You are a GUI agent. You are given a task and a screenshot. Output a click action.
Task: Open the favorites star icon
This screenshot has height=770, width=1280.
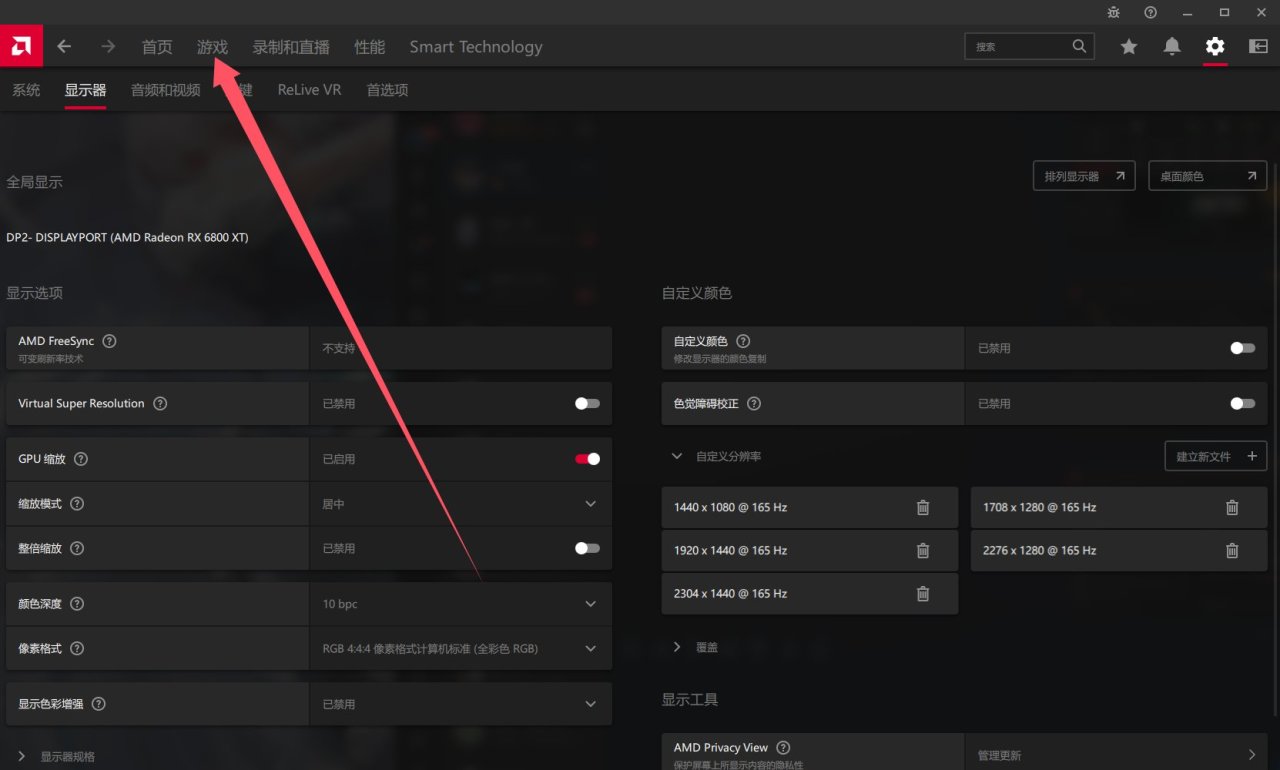(x=1129, y=46)
